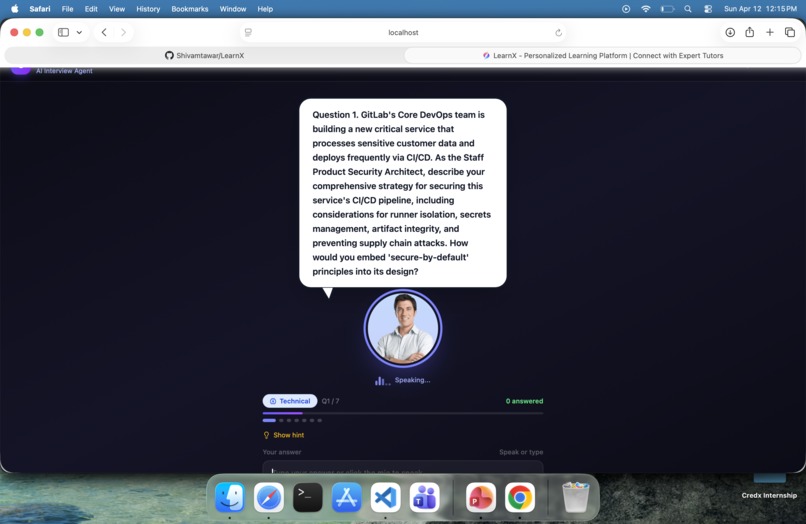The width and height of the screenshot is (806, 524).
Task: Click the Your answer label
Action: pyautogui.click(x=282, y=452)
